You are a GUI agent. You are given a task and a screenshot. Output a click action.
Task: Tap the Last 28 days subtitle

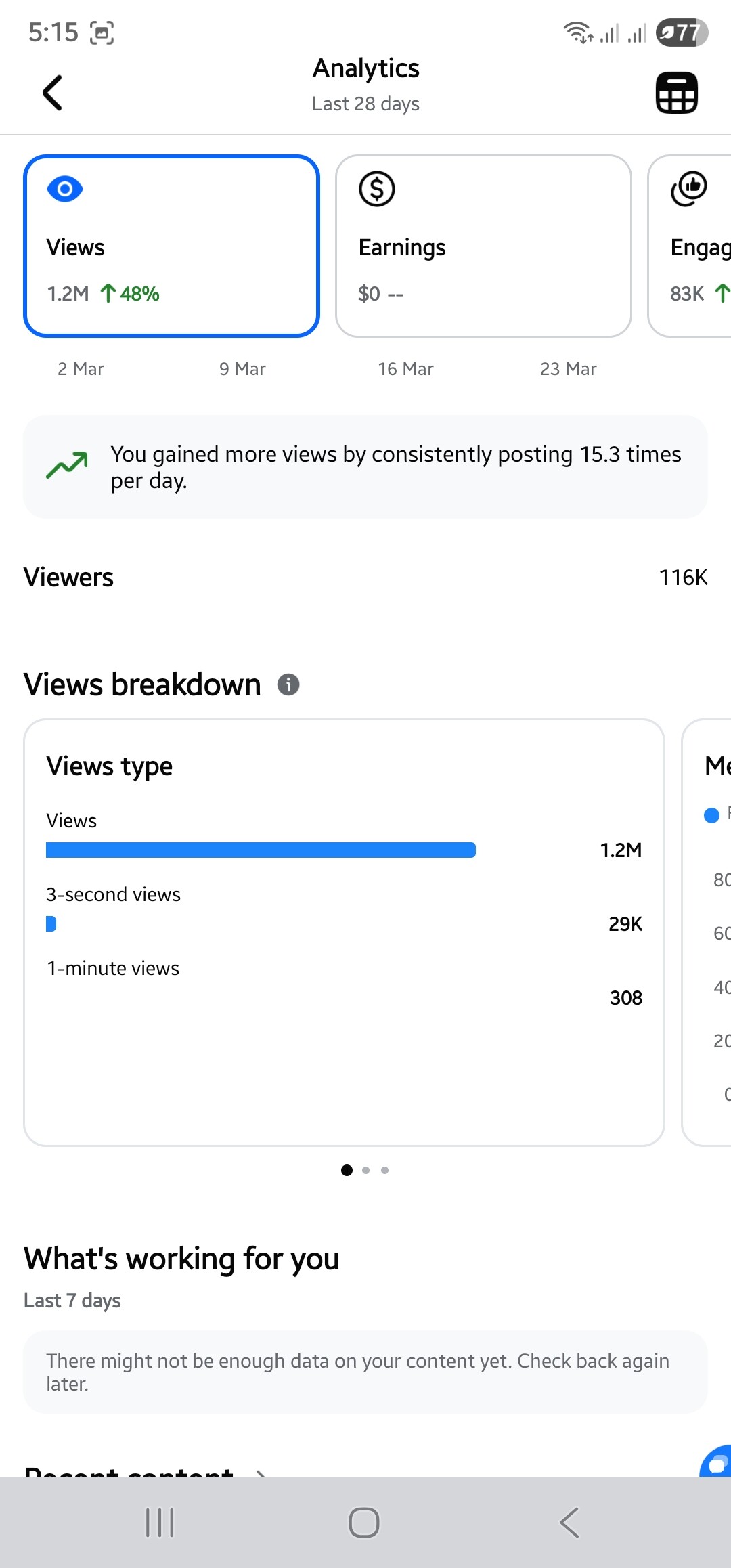[x=365, y=104]
